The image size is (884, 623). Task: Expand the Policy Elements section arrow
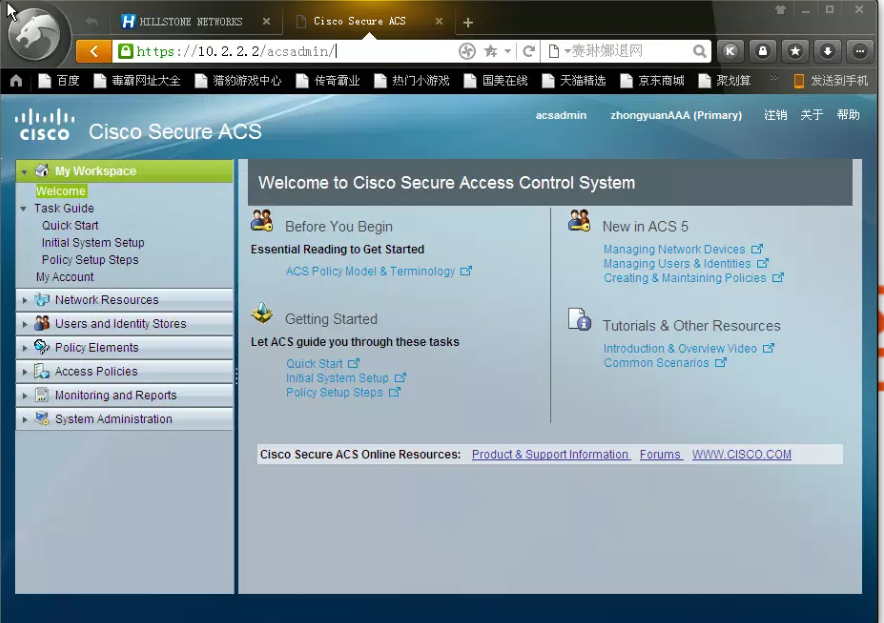24,348
